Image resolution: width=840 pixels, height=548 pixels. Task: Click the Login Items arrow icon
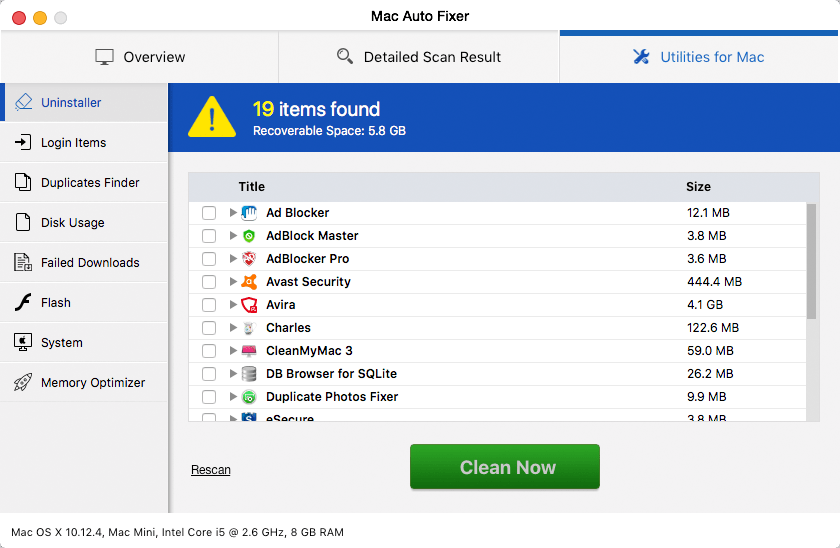tap(22, 142)
